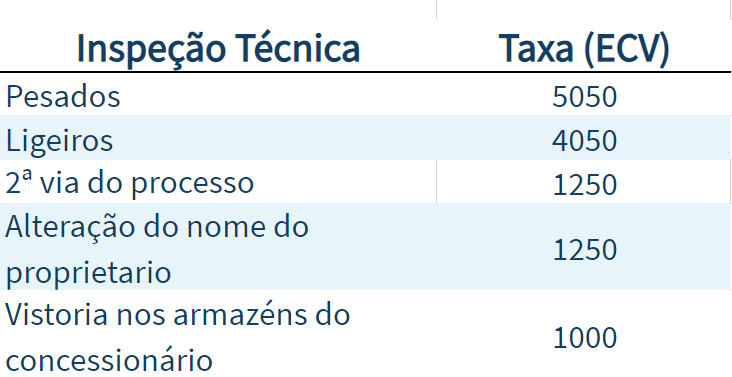Screen dimensions: 732x377
Task: Click the word Taxa in header
Action: click(x=536, y=48)
